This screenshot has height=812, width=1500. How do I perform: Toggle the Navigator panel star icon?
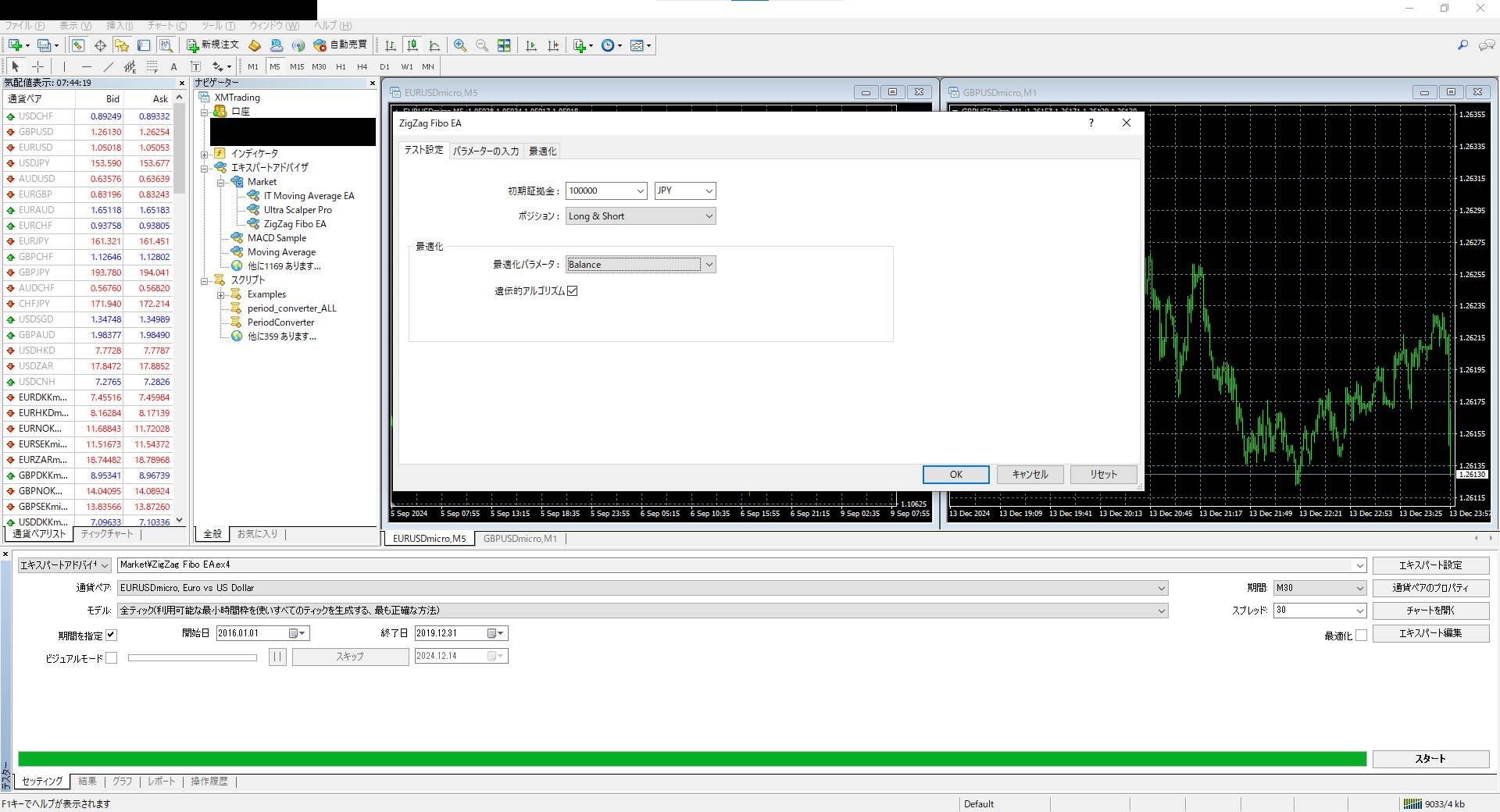[x=121, y=45]
